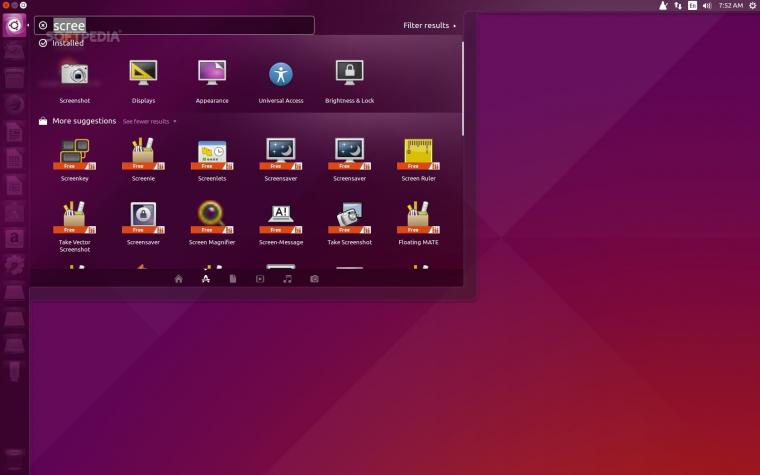The height and width of the screenshot is (475, 760).
Task: Switch to the Files lens
Action: 233,279
